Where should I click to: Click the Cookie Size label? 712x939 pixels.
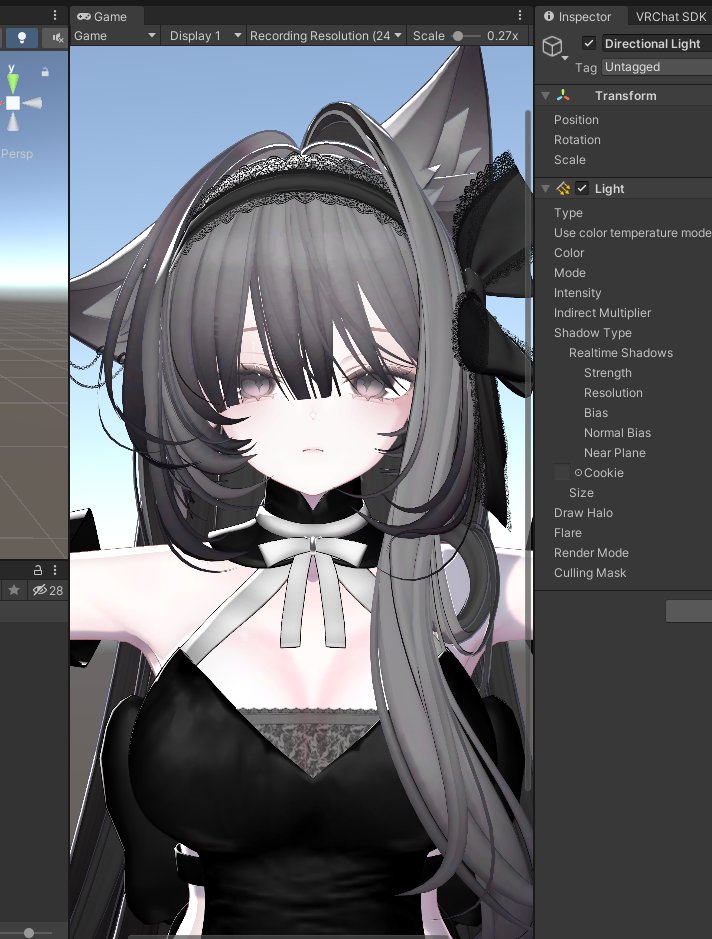click(581, 493)
